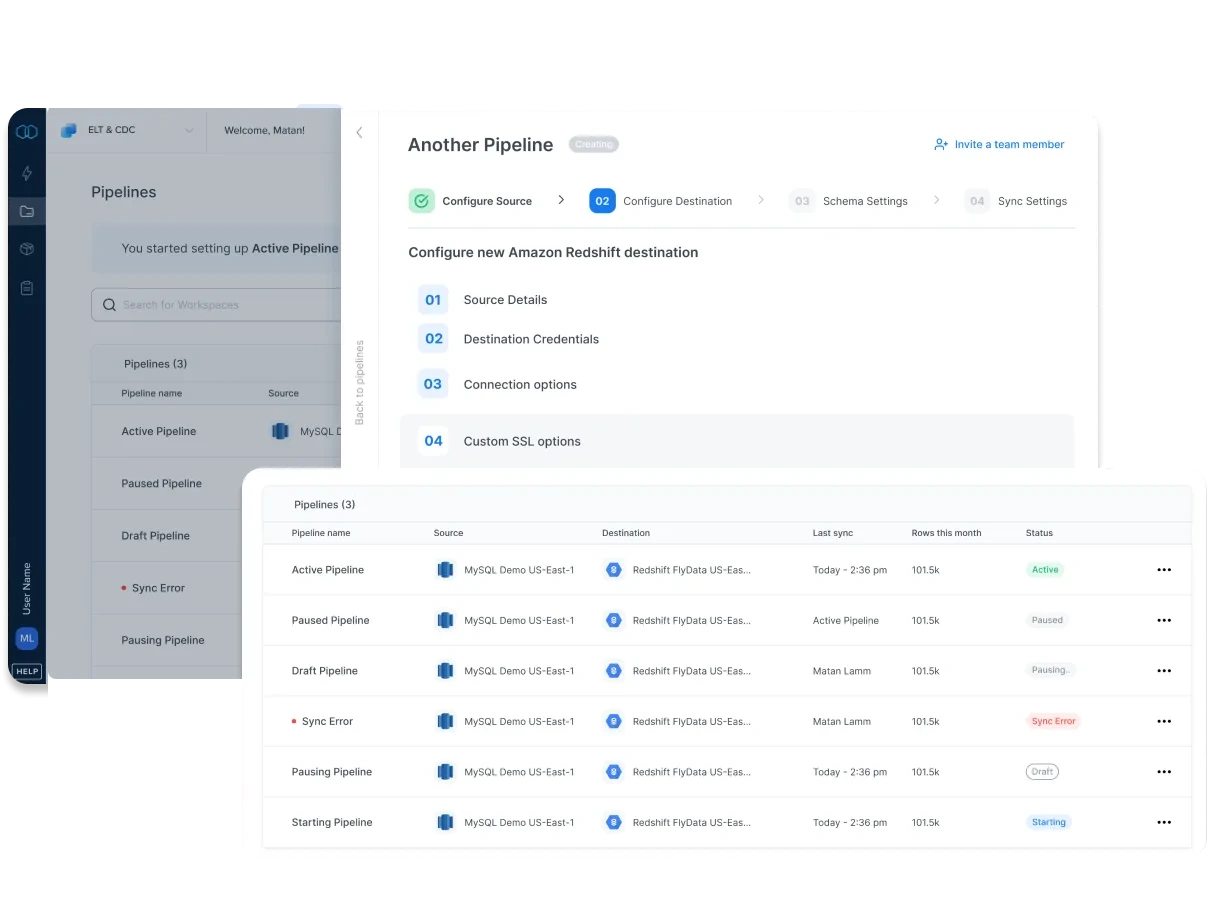
Task: Collapse the panel with the left chevron
Action: click(360, 132)
